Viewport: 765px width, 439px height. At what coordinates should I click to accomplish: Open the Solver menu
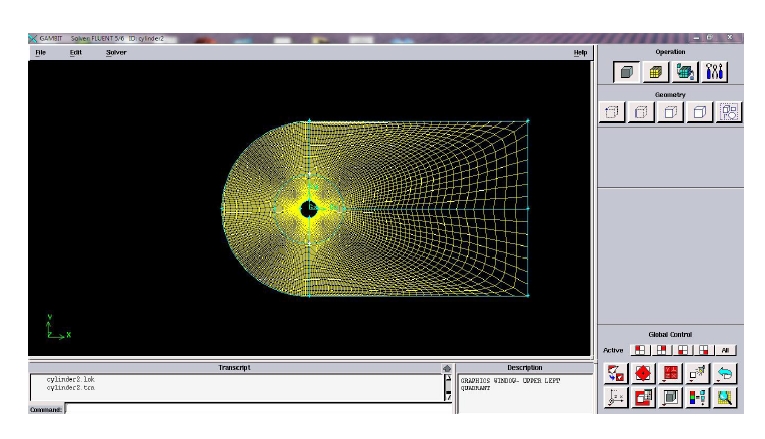pos(116,52)
